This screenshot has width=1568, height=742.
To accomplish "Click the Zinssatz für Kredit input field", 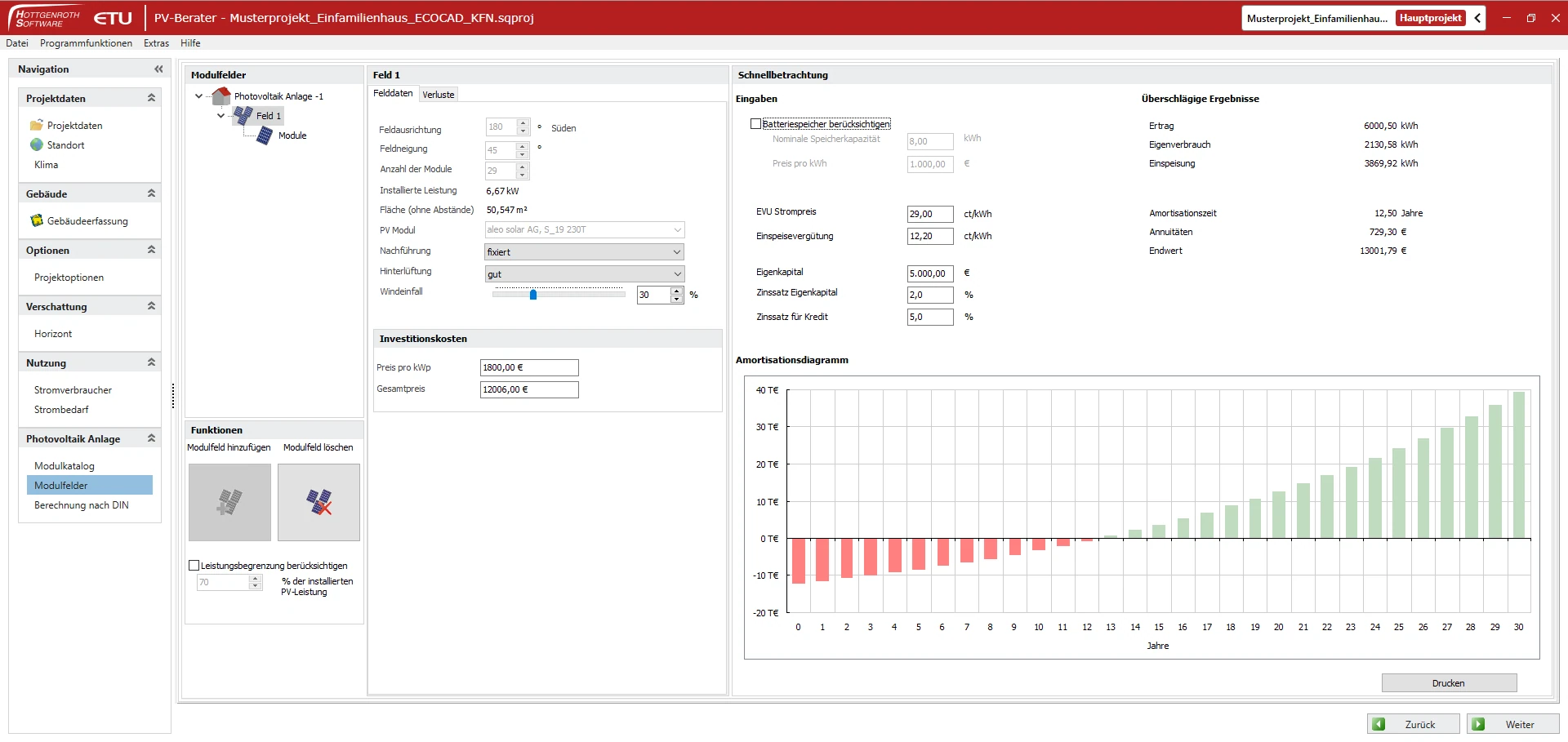I will click(x=930, y=317).
